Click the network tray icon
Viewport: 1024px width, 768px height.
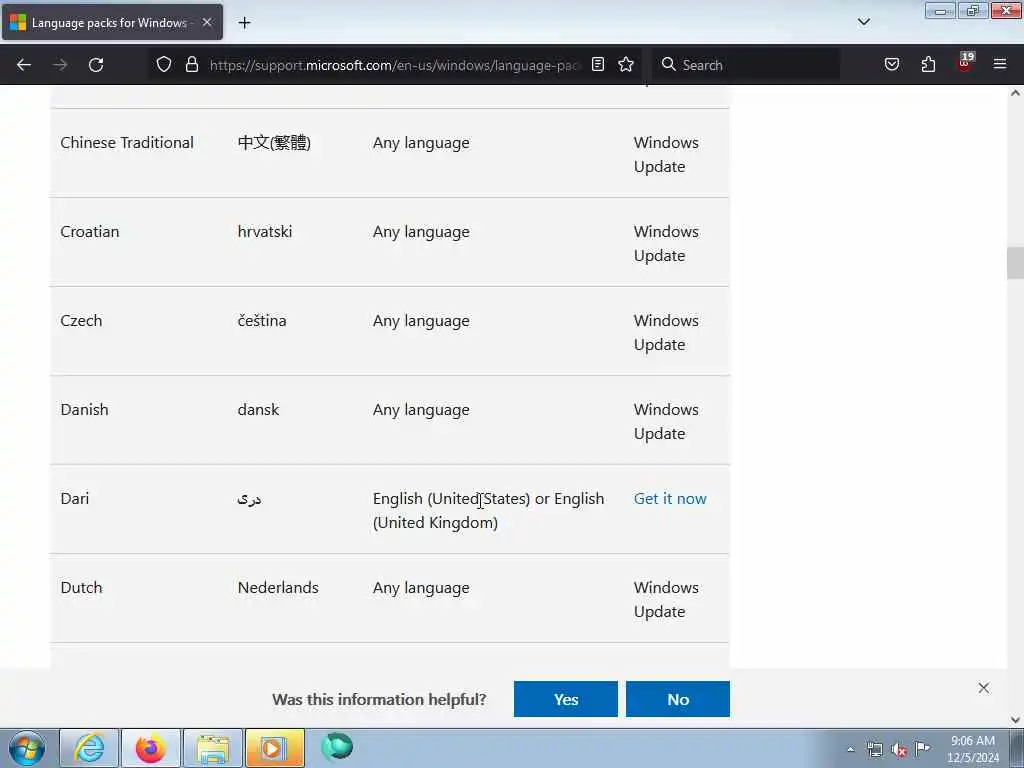874,750
